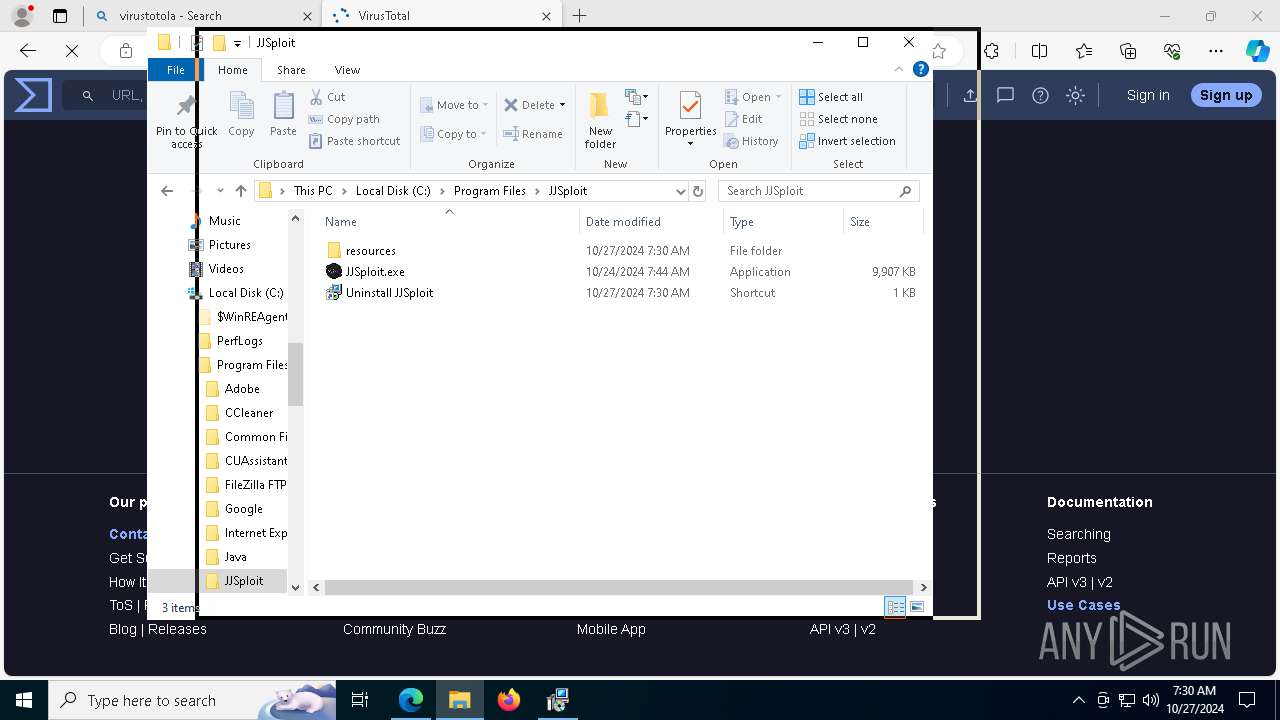The width and height of the screenshot is (1280, 720).
Task: Go back with Explorer back arrow
Action: click(x=167, y=191)
